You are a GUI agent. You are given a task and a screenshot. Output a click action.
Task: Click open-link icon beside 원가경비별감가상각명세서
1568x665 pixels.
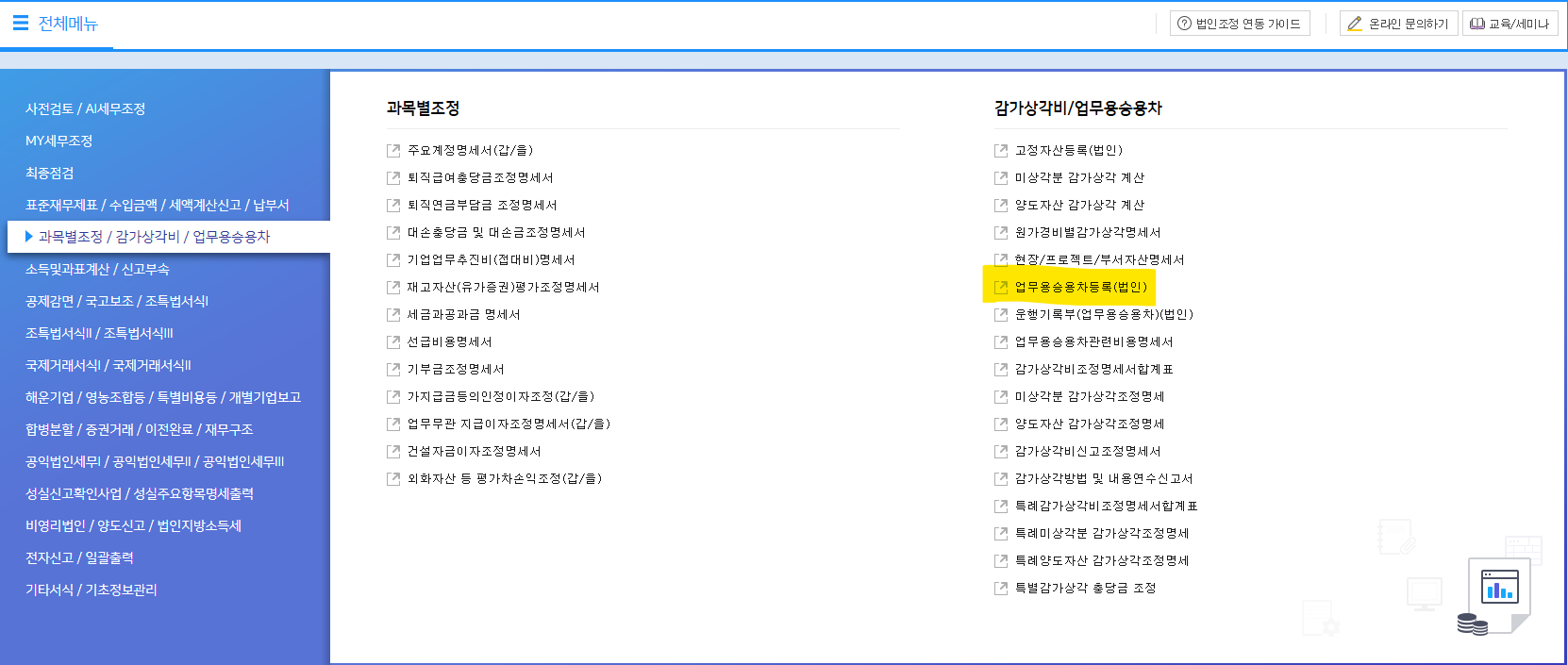(1001, 232)
